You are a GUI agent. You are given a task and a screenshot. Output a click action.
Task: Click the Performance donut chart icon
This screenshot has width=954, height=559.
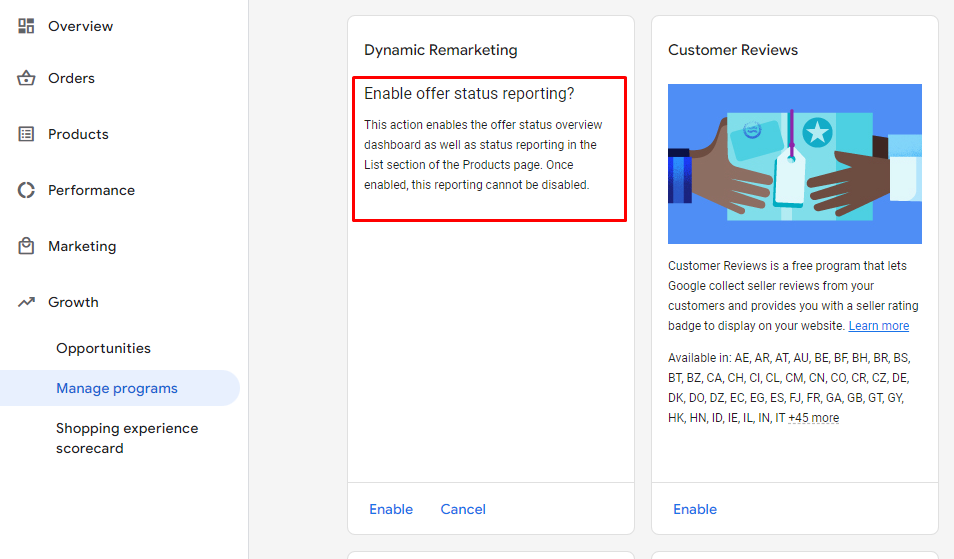coord(26,190)
